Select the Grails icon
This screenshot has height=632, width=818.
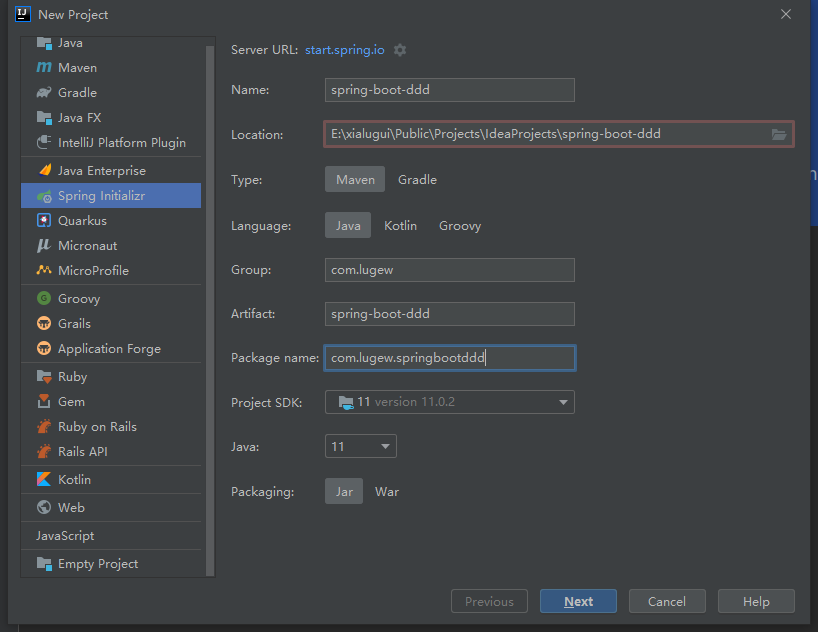pos(44,323)
